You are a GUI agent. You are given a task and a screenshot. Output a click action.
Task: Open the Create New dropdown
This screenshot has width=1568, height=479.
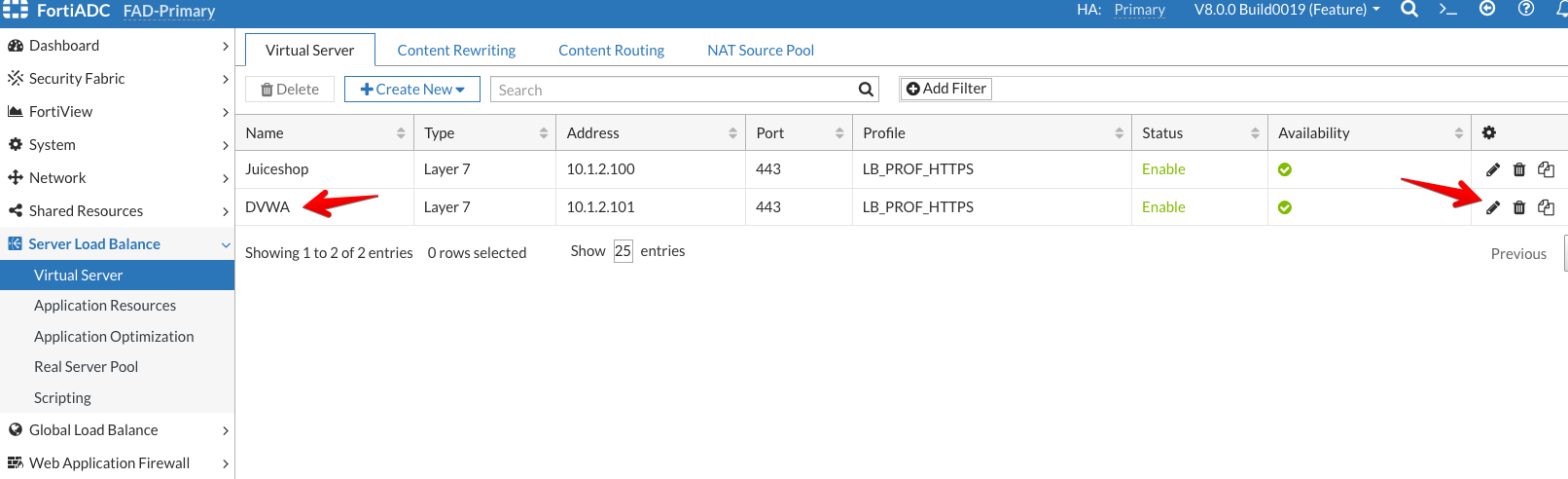point(412,90)
